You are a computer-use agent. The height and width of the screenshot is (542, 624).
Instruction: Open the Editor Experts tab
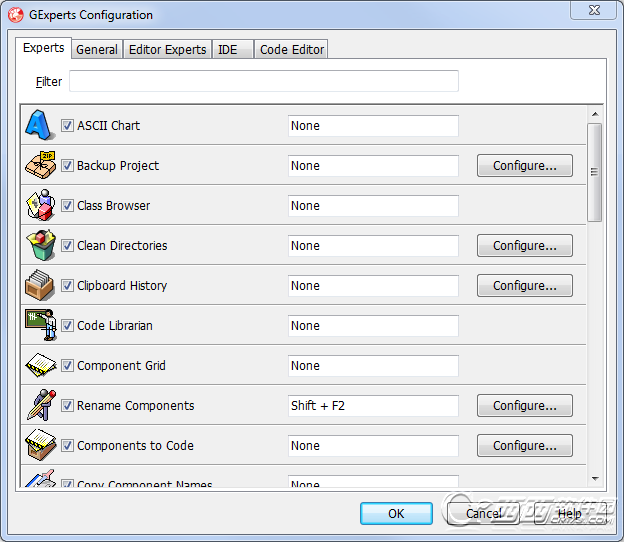pyautogui.click(x=168, y=49)
